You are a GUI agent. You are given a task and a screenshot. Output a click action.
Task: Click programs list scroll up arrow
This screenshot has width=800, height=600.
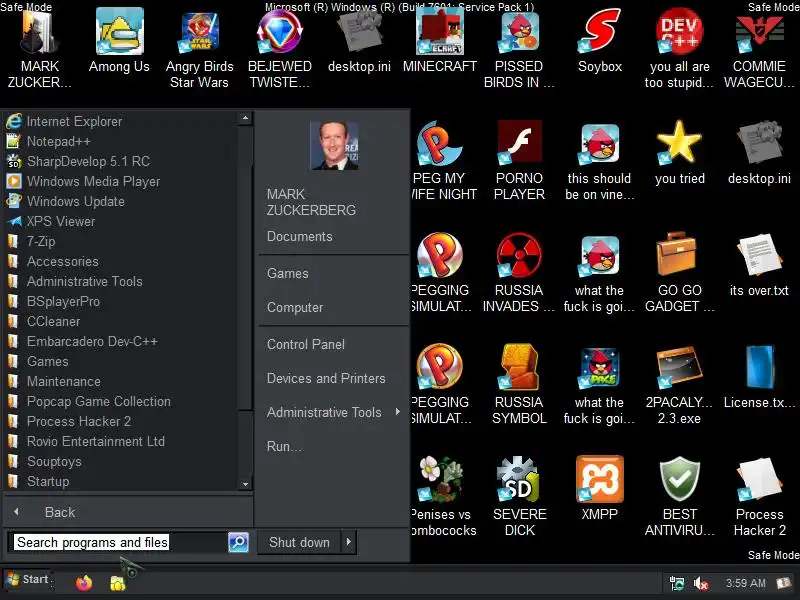pos(245,118)
